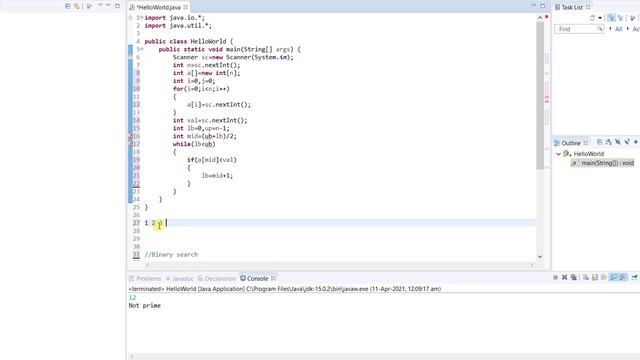Minimize the Package Explorer panel
Screen dimensions: 640x360
tap(109, 6)
